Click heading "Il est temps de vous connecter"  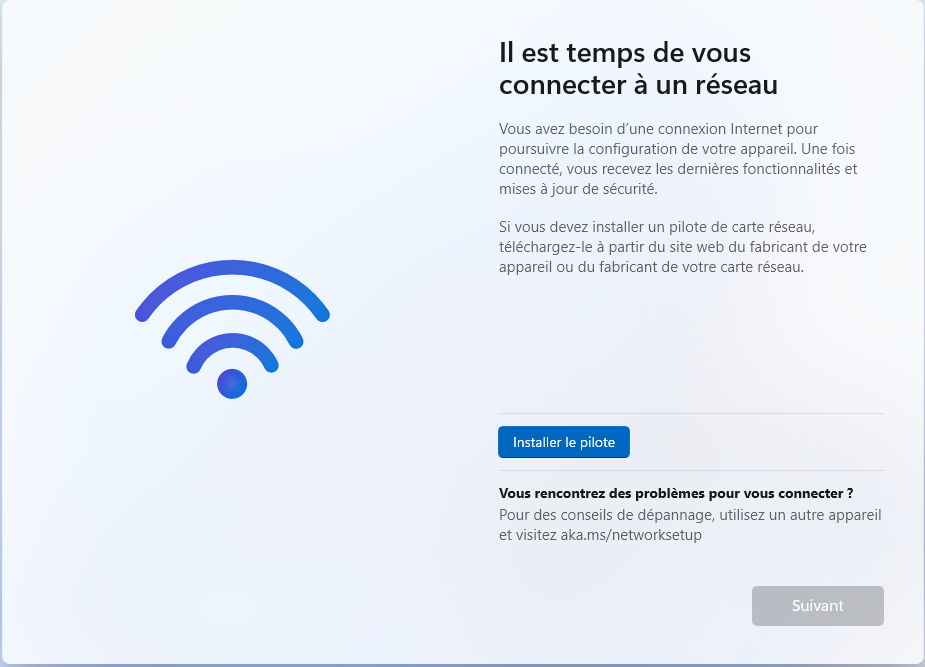tap(638, 68)
